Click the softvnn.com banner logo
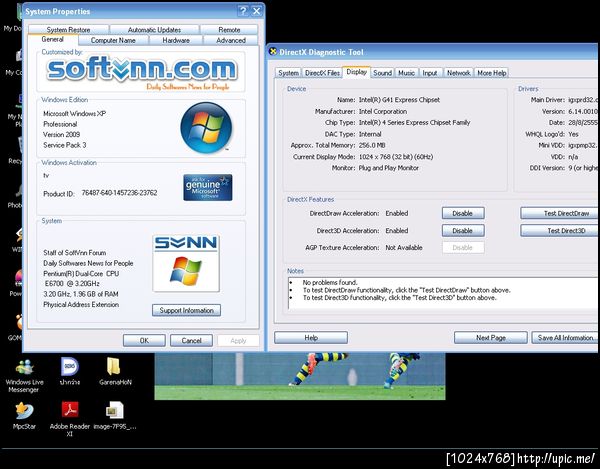The image size is (600, 469). (x=142, y=72)
